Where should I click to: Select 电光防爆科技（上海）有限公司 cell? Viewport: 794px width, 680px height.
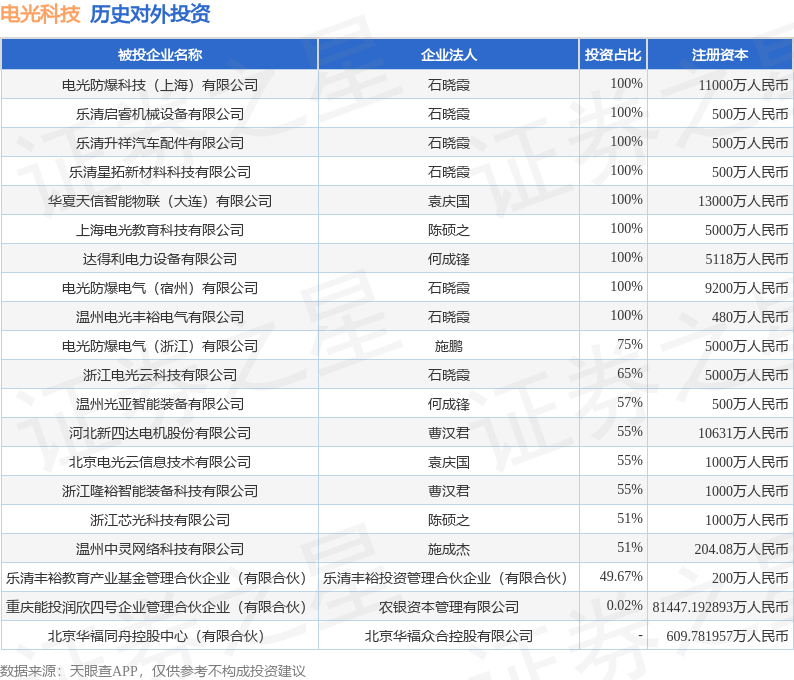pyautogui.click(x=160, y=85)
